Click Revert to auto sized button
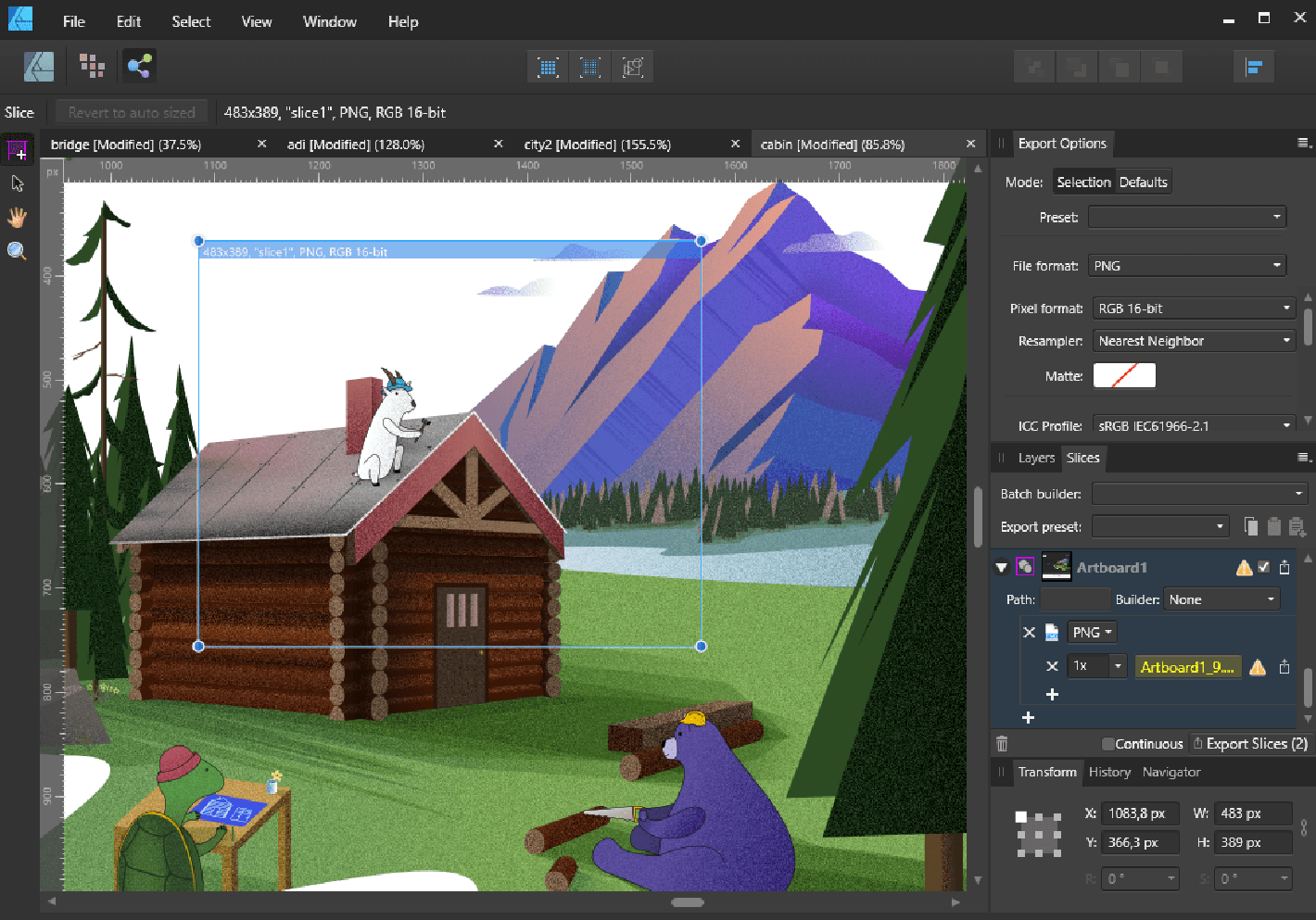1316x920 pixels. point(132,112)
